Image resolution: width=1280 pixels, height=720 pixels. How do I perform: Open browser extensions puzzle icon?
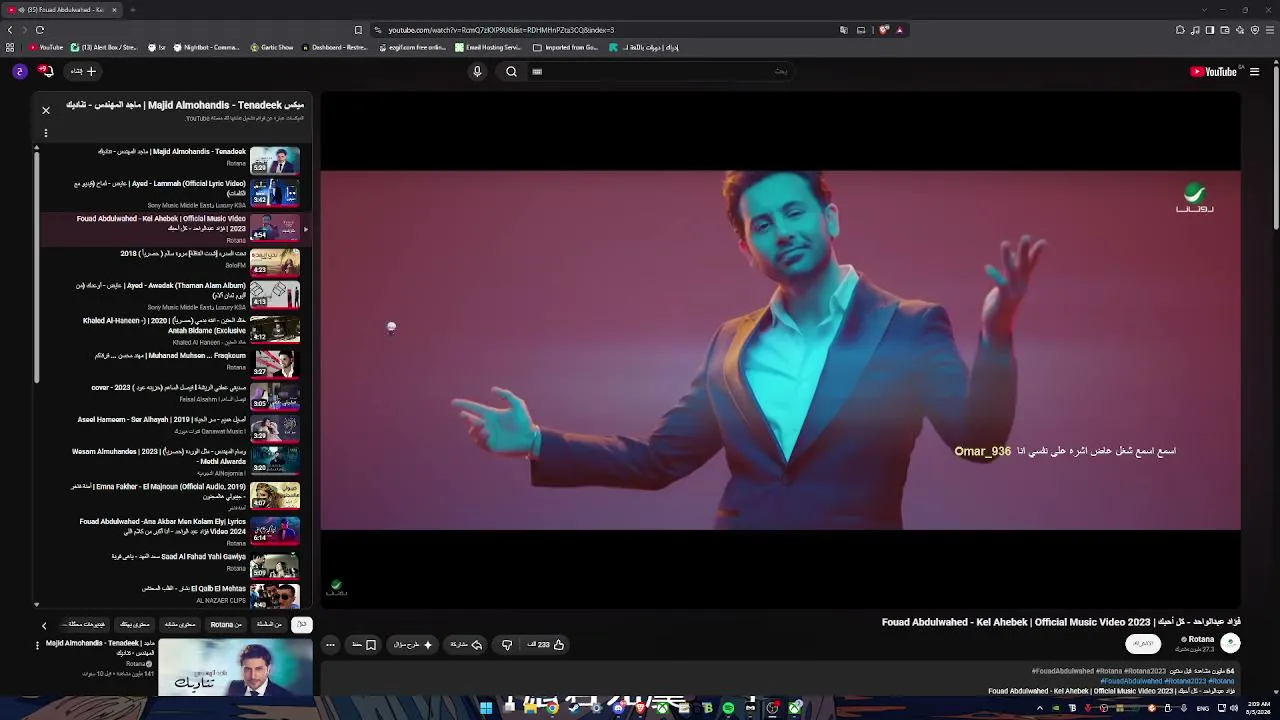click(x=1180, y=30)
